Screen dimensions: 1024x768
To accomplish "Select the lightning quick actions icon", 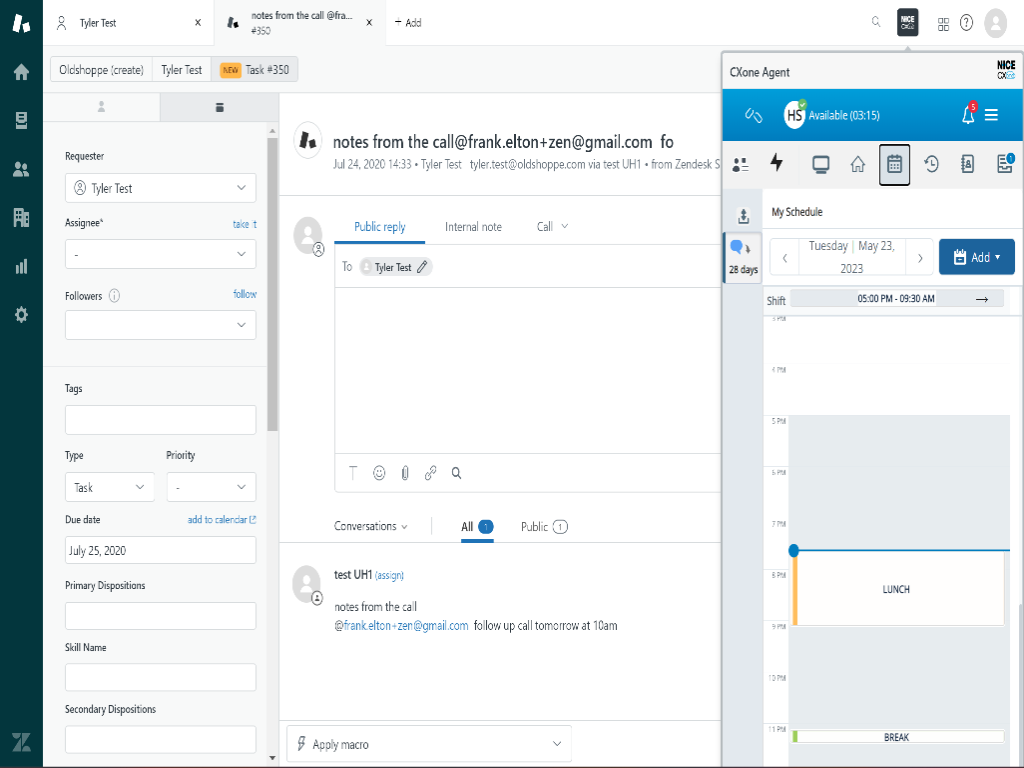I will coord(777,164).
